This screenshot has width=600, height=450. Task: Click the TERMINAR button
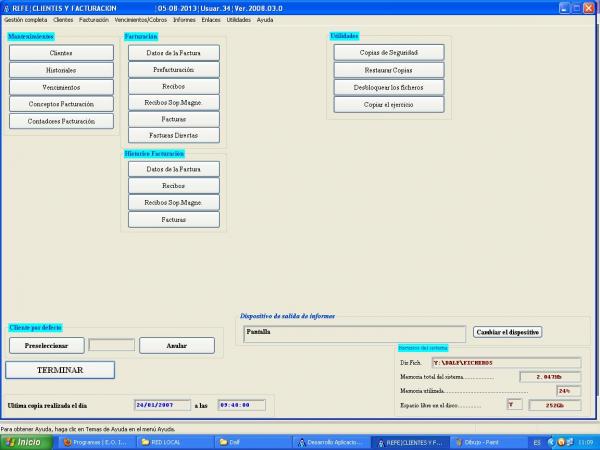(x=60, y=370)
